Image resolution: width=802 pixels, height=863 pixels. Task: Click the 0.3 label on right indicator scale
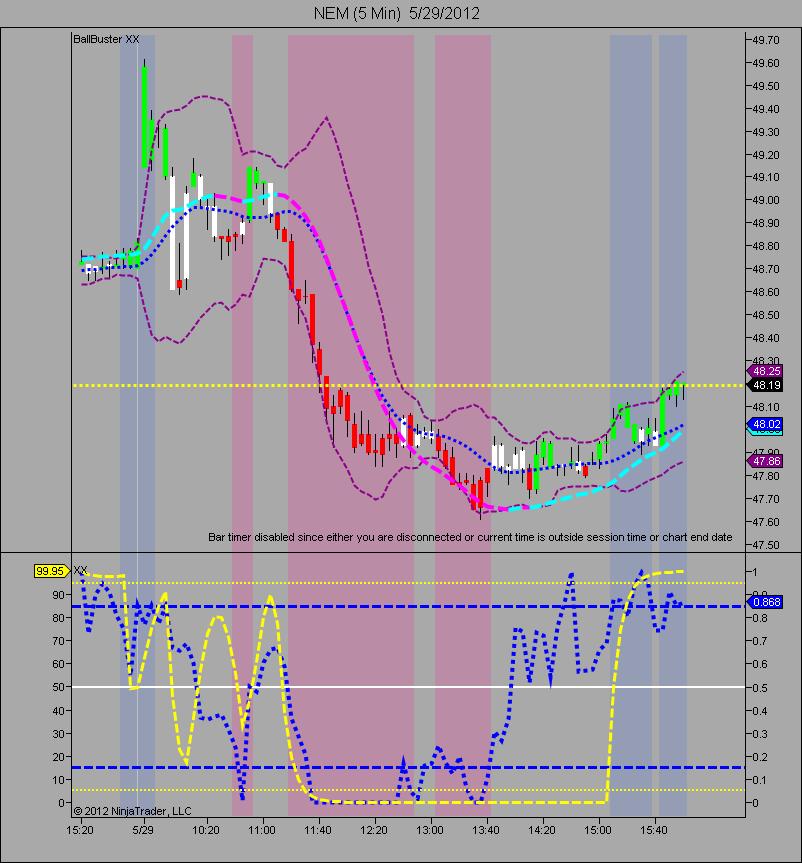[759, 734]
